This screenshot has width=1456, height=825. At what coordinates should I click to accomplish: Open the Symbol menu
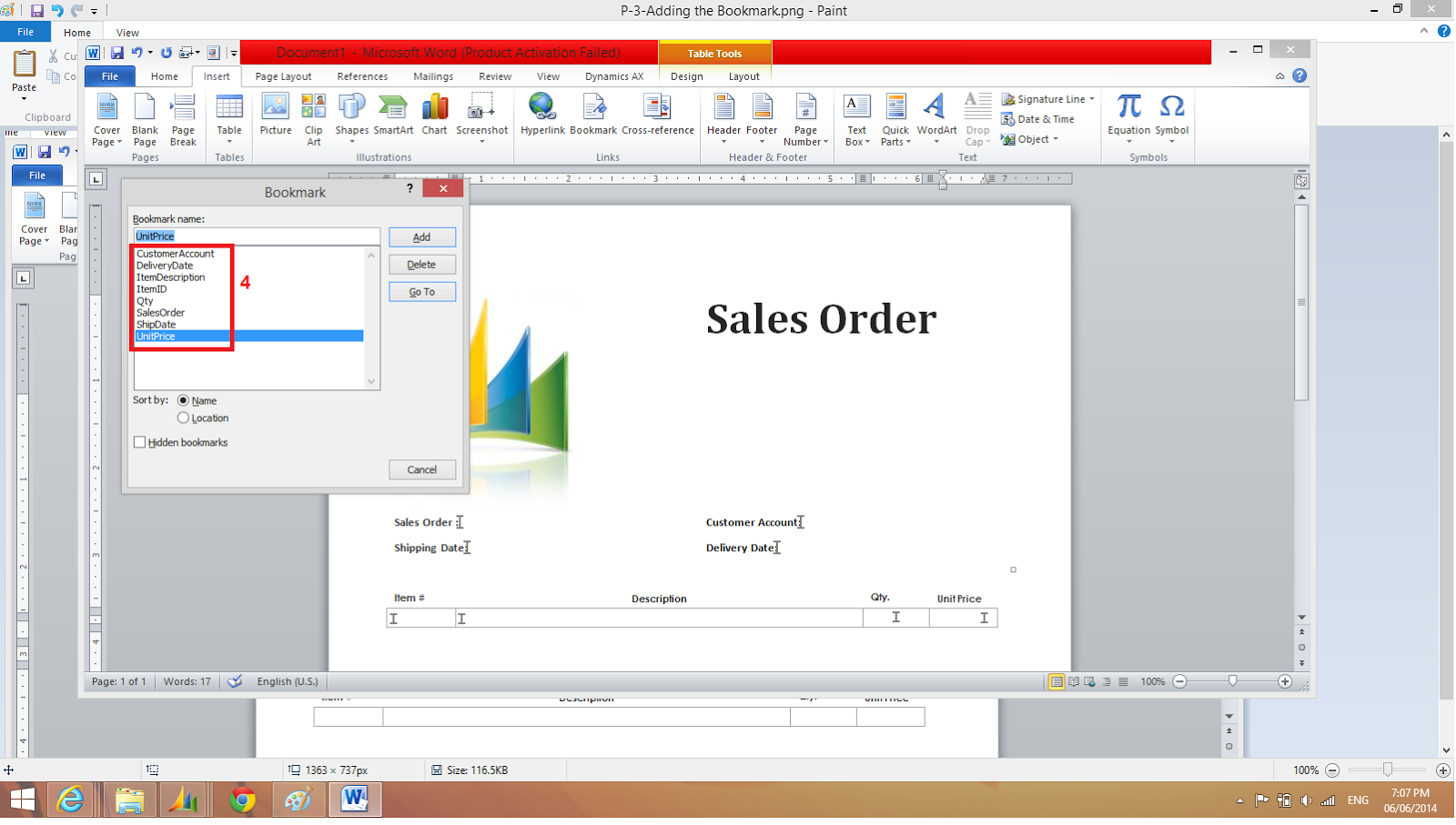click(x=1172, y=119)
